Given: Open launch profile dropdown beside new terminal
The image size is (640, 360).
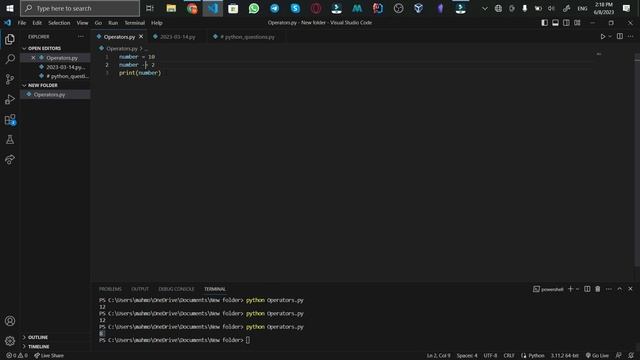Looking at the screenshot, I should point(577,289).
